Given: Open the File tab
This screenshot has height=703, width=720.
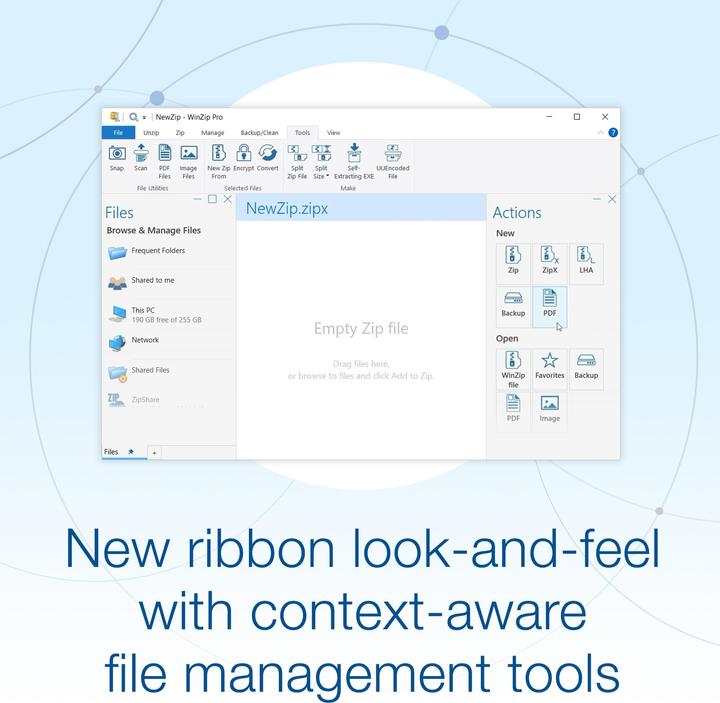Looking at the screenshot, I should (118, 132).
